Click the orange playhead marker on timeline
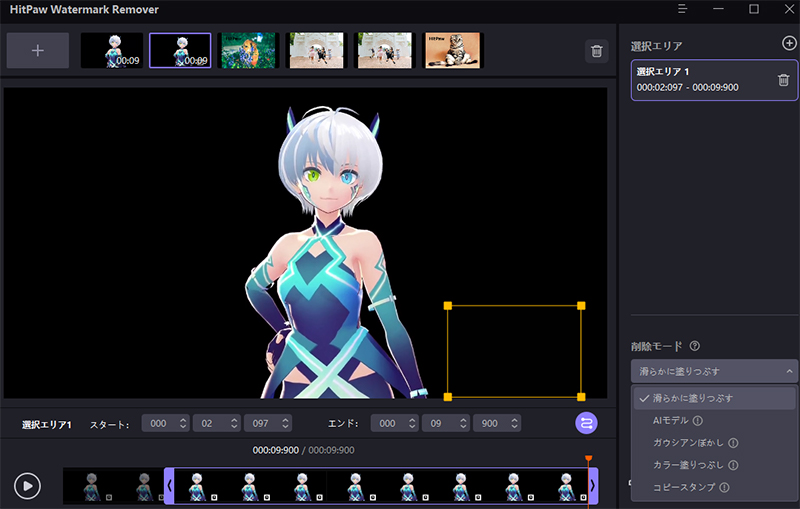The image size is (800, 509). click(588, 459)
